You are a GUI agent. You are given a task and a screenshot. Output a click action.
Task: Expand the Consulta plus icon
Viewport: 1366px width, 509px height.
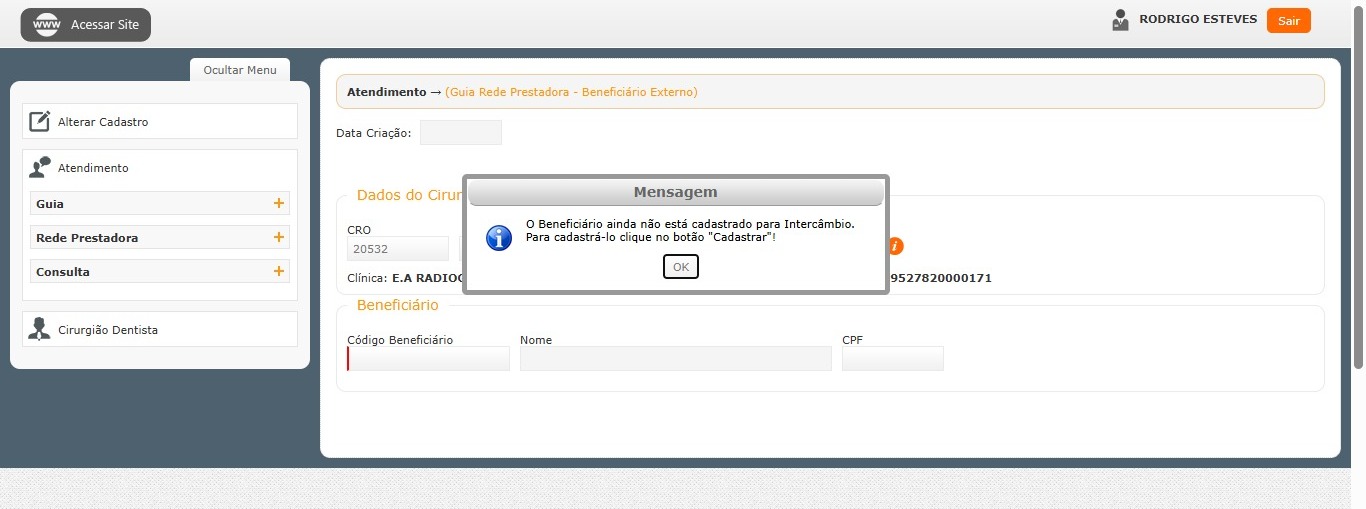click(x=279, y=271)
